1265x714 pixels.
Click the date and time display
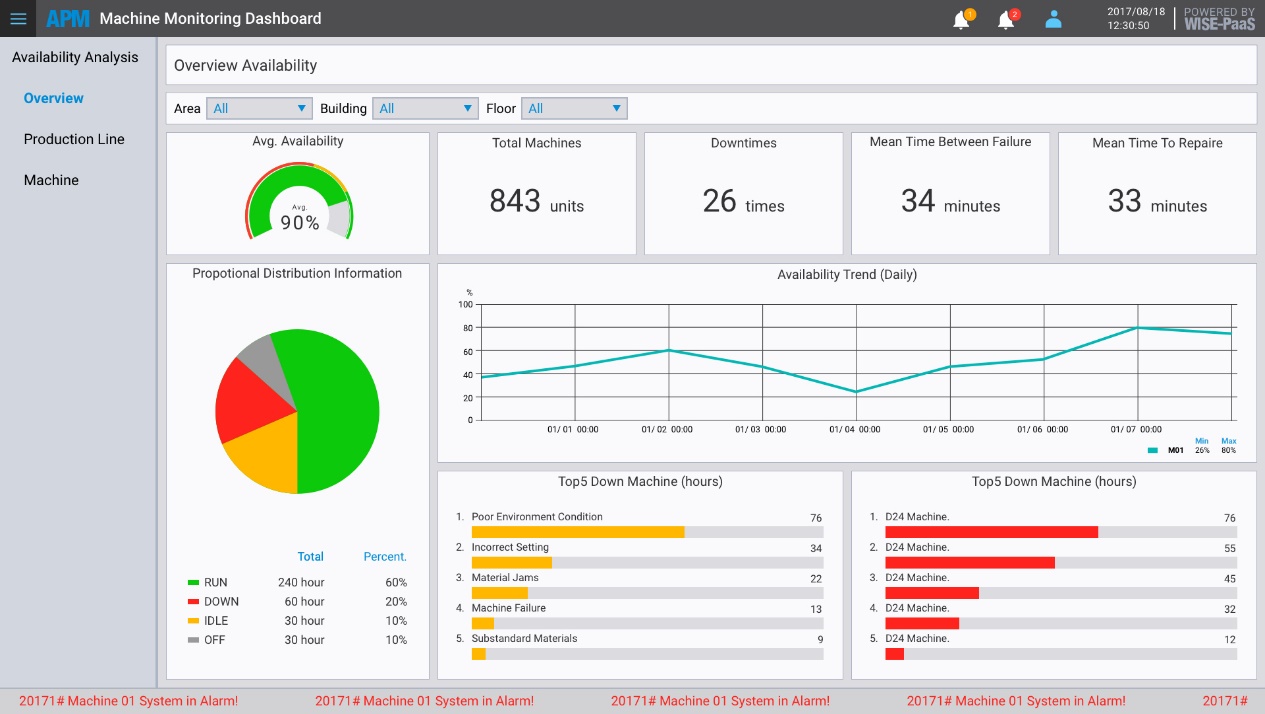point(1136,18)
